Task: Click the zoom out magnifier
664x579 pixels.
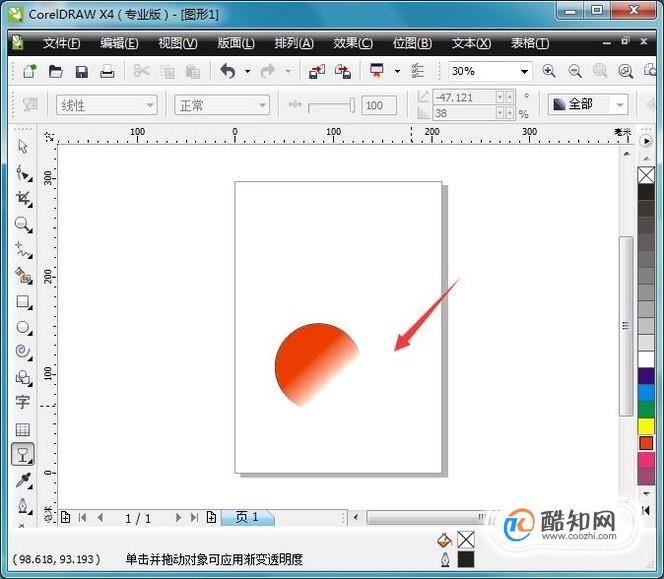Action: coord(575,71)
